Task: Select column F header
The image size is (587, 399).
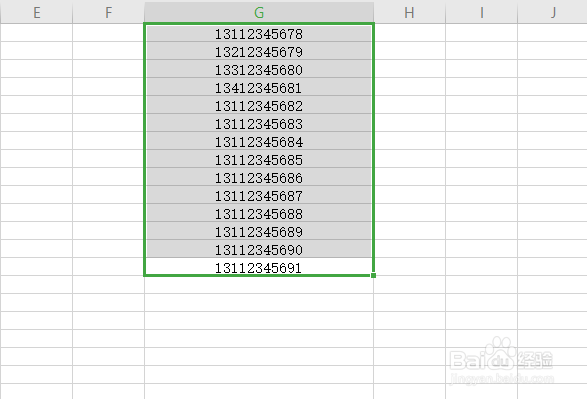Action: point(109,12)
